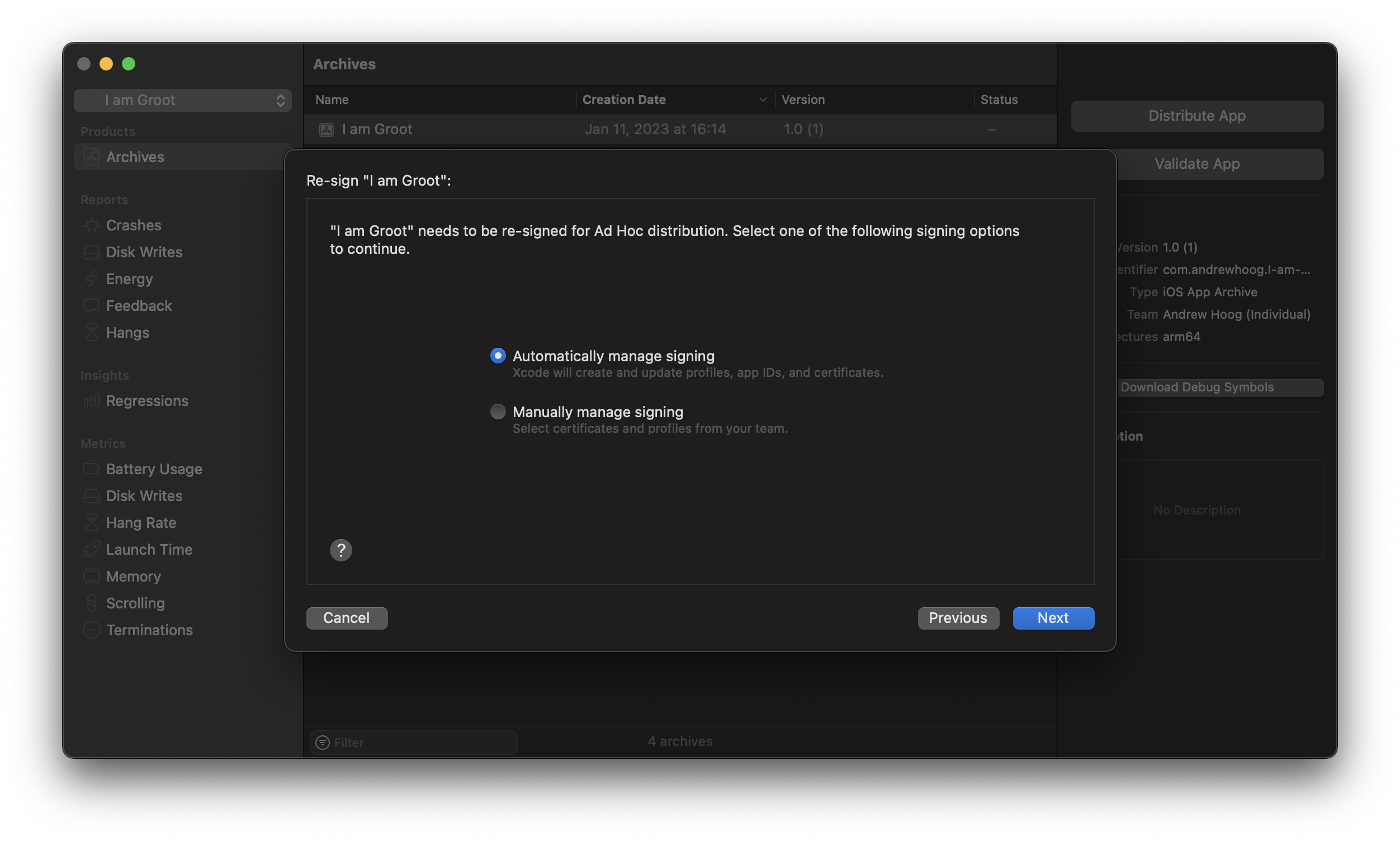1400x841 pixels.
Task: Click the Crashes report icon
Action: tap(91, 225)
